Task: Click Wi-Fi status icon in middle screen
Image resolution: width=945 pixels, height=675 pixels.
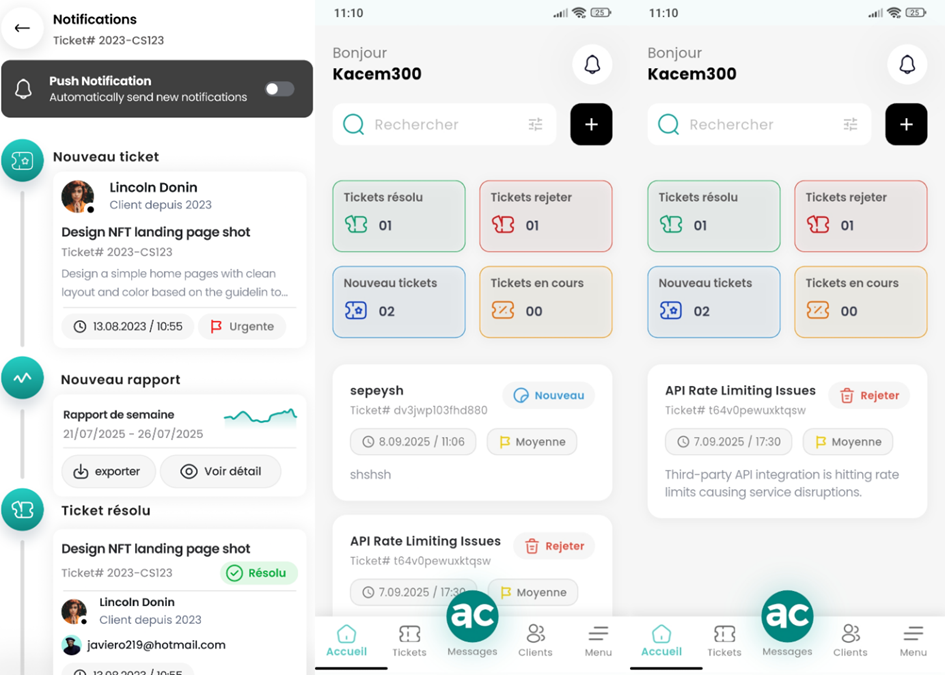Action: (x=579, y=13)
